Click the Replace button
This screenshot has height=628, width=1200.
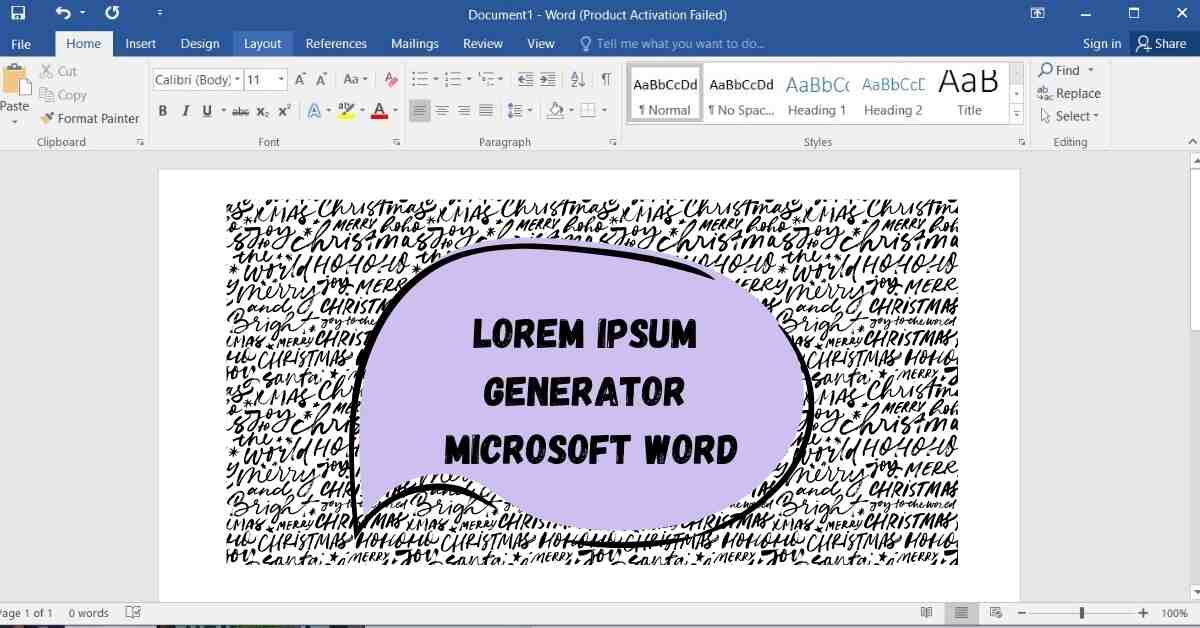[x=1069, y=93]
